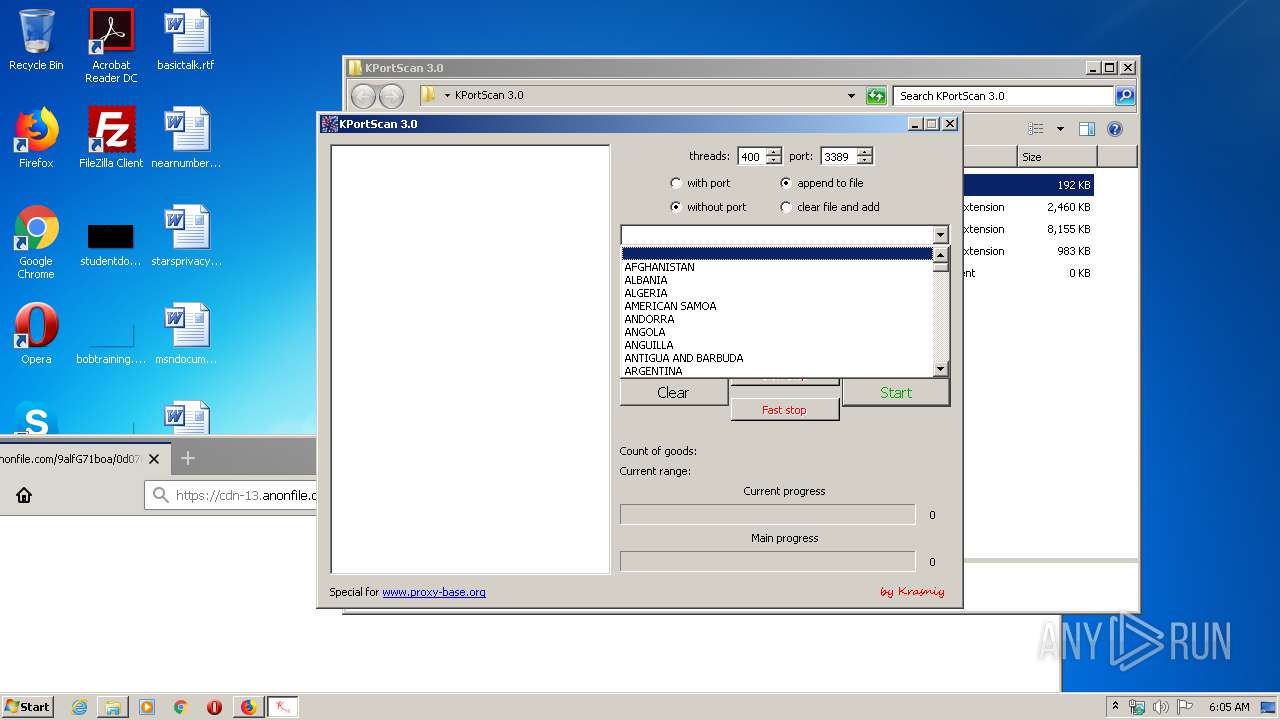The height and width of the screenshot is (720, 1280).
Task: Launch Firefox from the desktop shortcut
Action: click(36, 138)
